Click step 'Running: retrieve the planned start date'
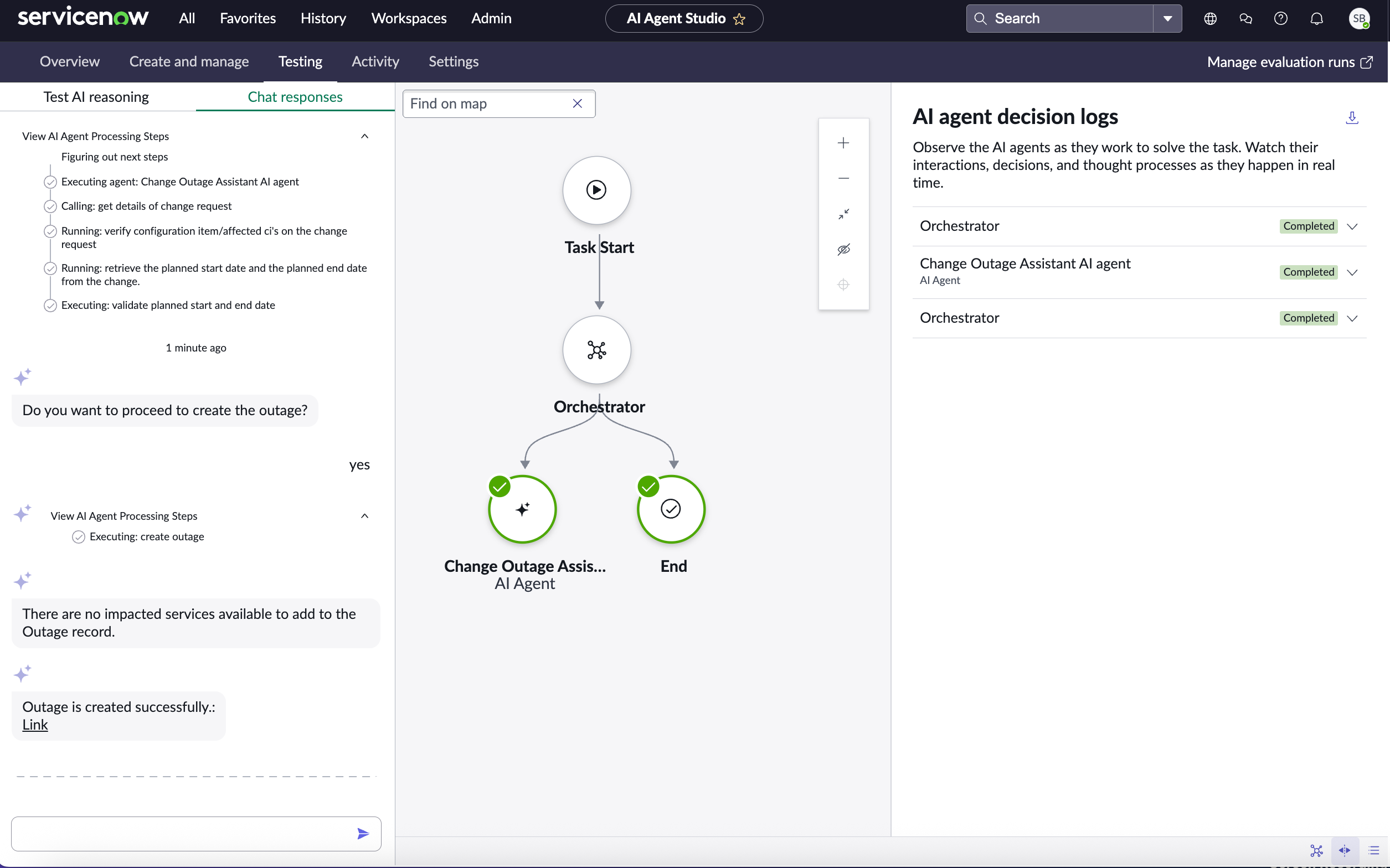1390x868 pixels. click(214, 275)
